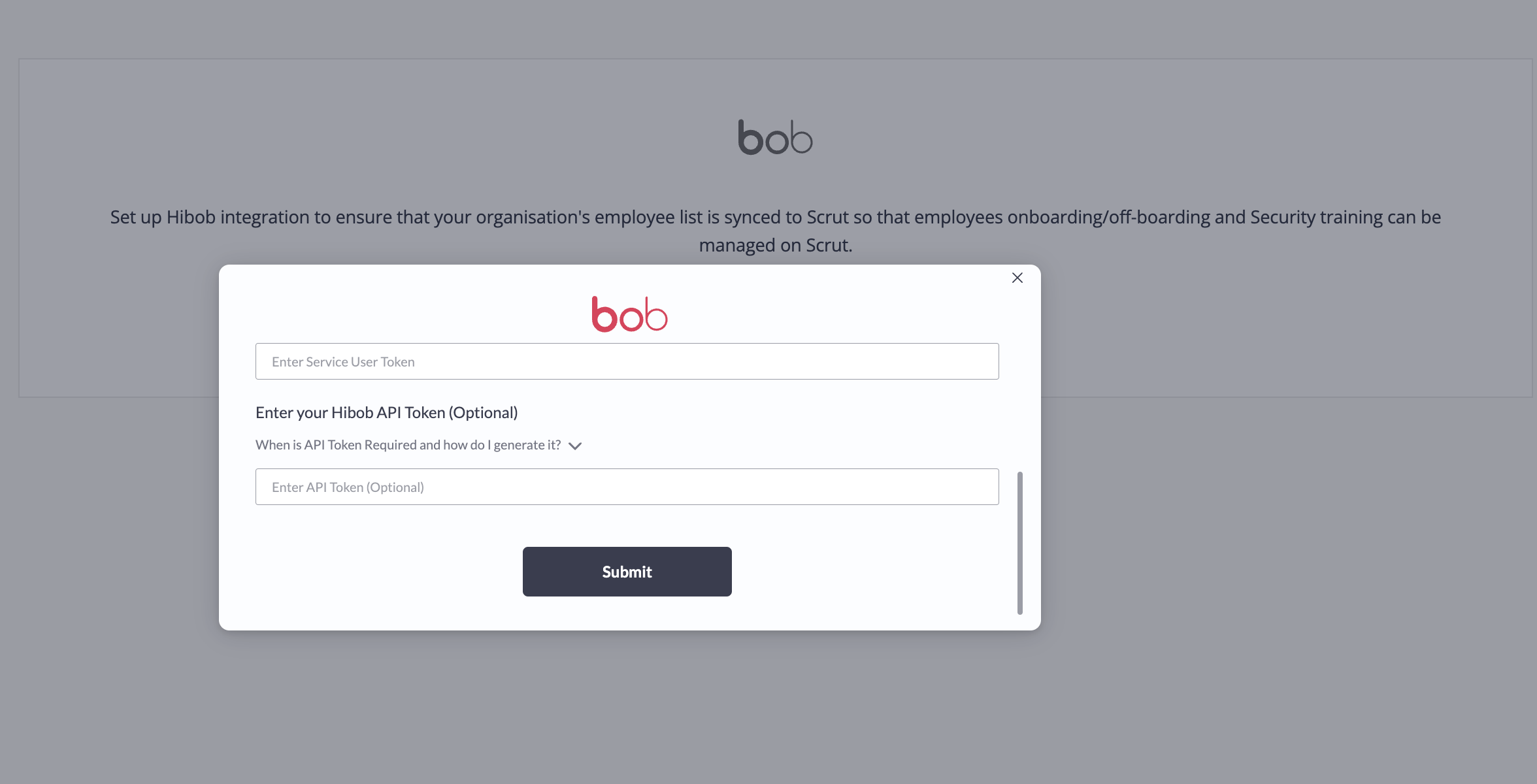Focus the API Token (Optional) field
Screen dimensions: 1537x784
coord(627,487)
